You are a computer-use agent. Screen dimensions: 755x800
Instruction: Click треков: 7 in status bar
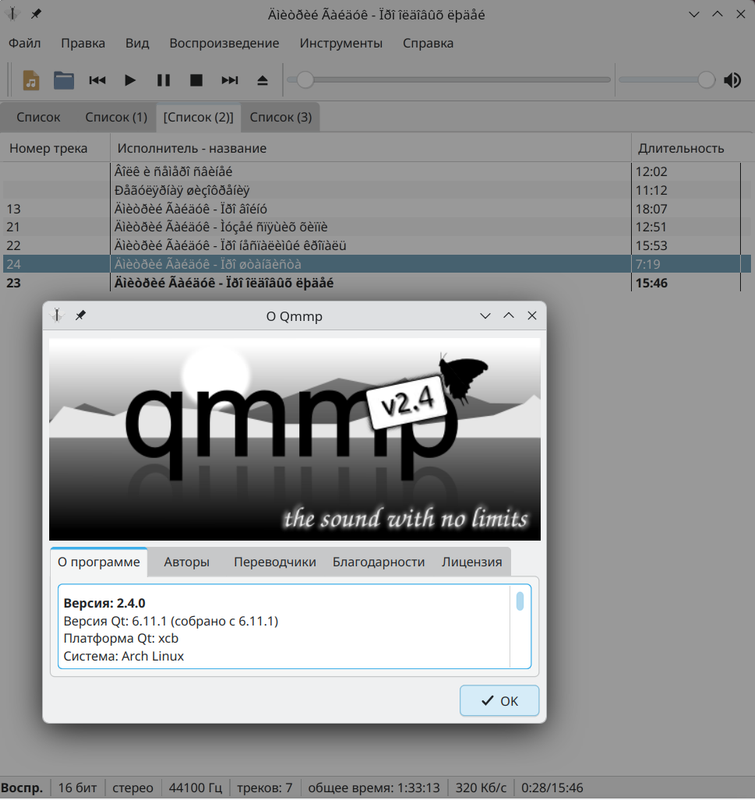[x=265, y=787]
